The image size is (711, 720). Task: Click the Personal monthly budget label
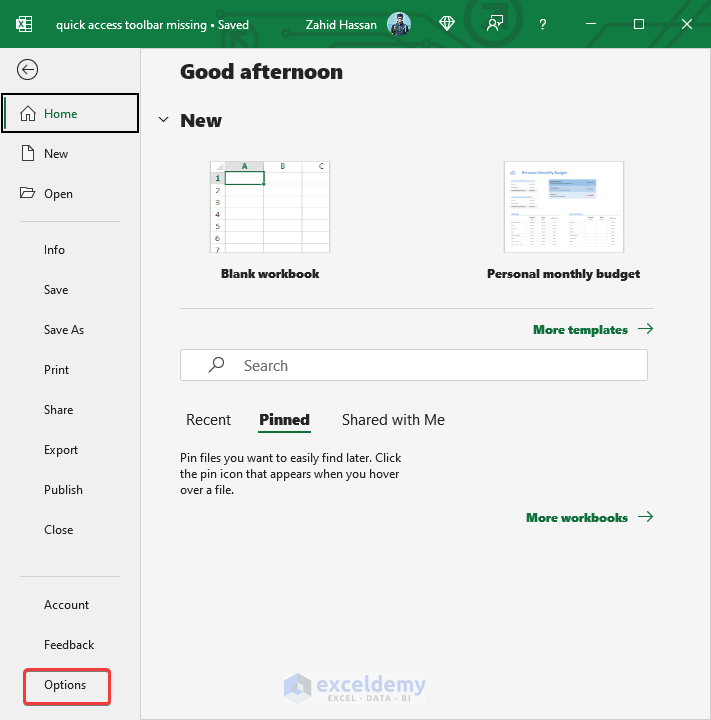click(564, 274)
